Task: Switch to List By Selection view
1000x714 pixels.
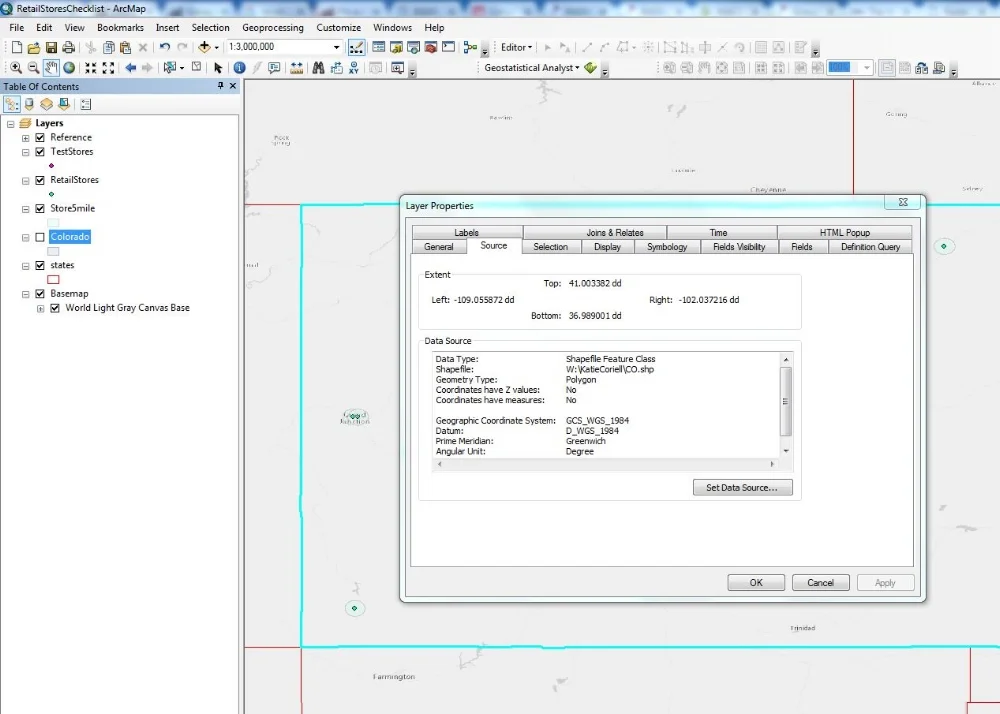Action: point(64,104)
